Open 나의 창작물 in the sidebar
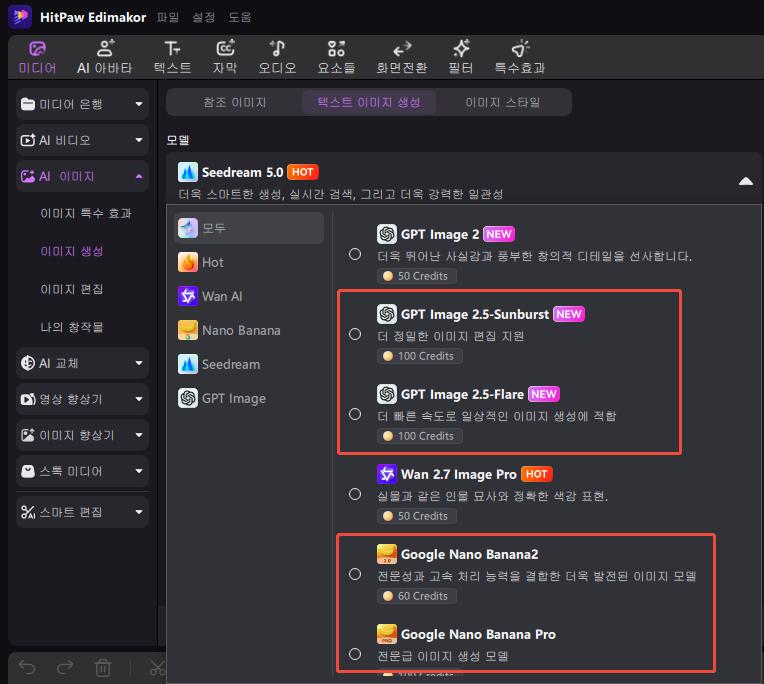The height and width of the screenshot is (684, 764). (72, 327)
